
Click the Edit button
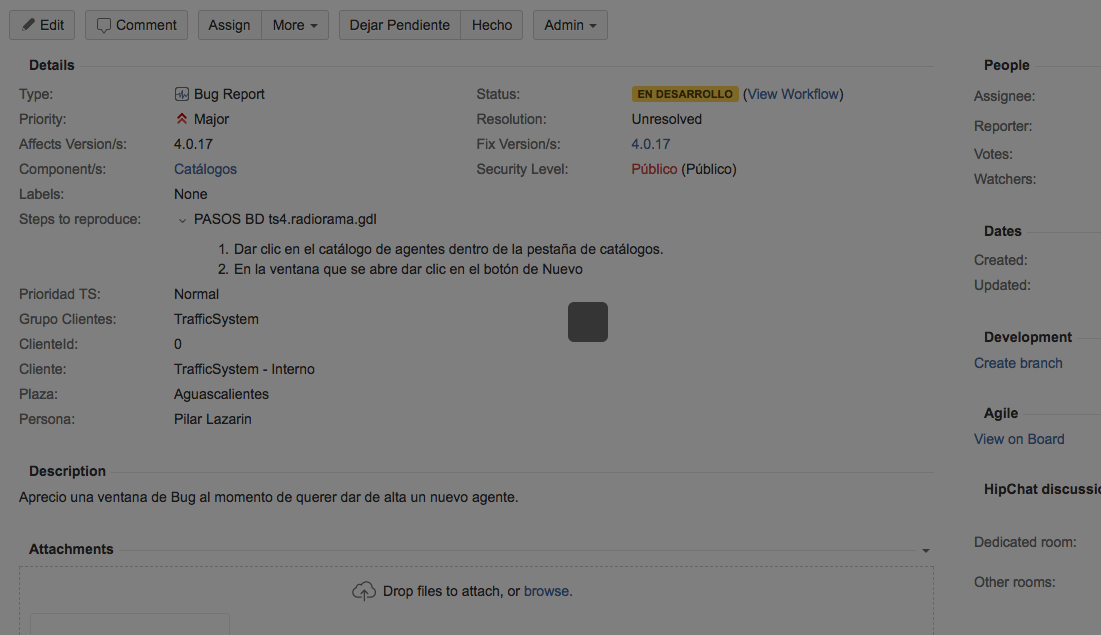[x=42, y=25]
